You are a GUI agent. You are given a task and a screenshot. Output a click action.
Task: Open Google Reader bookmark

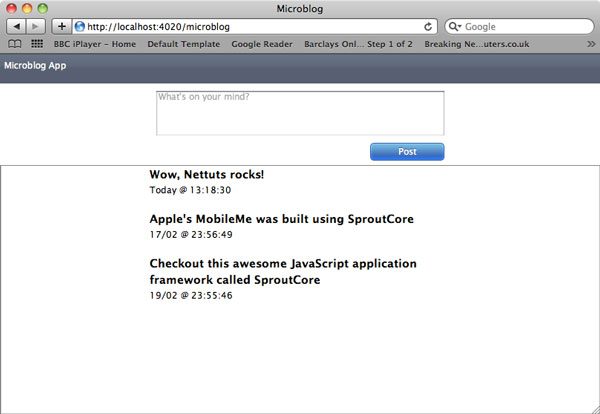point(262,44)
